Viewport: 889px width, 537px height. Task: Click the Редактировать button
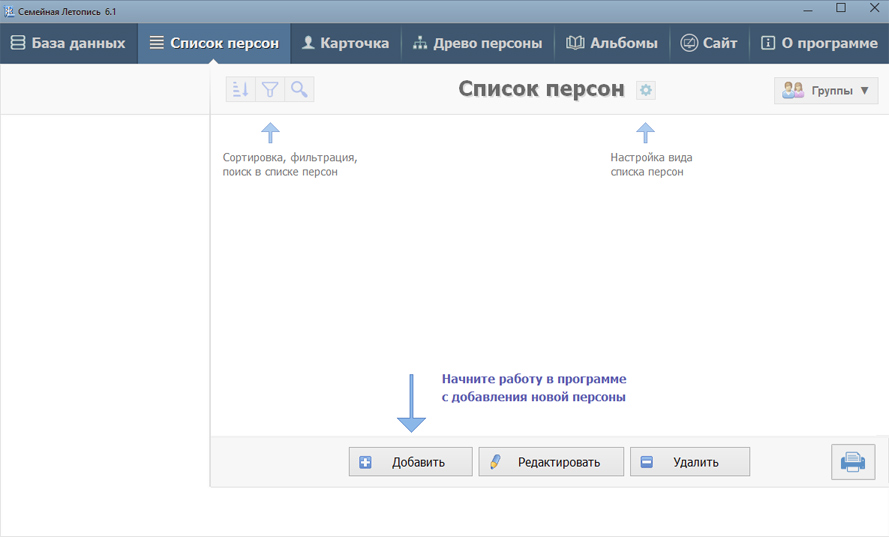point(551,462)
